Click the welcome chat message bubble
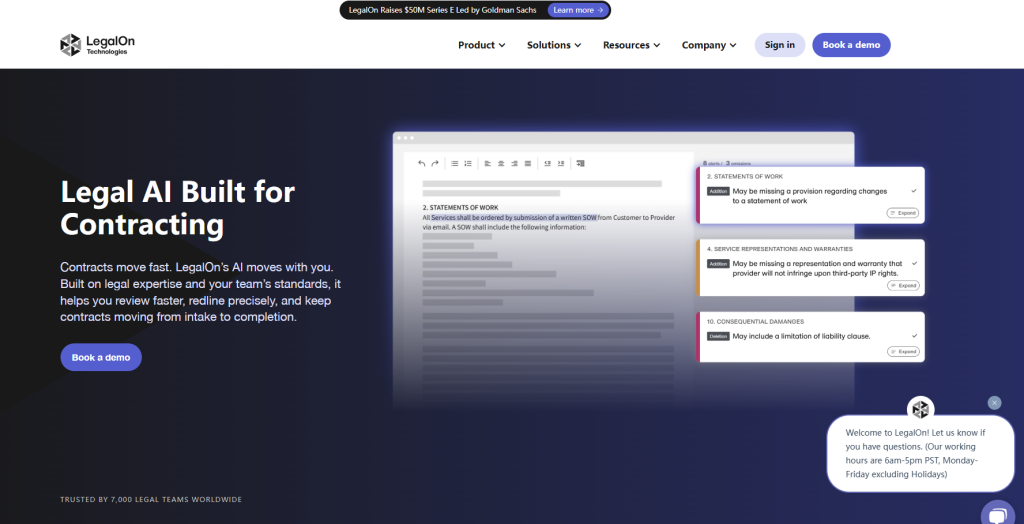This screenshot has height=524, width=1024. pyautogui.click(x=920, y=453)
